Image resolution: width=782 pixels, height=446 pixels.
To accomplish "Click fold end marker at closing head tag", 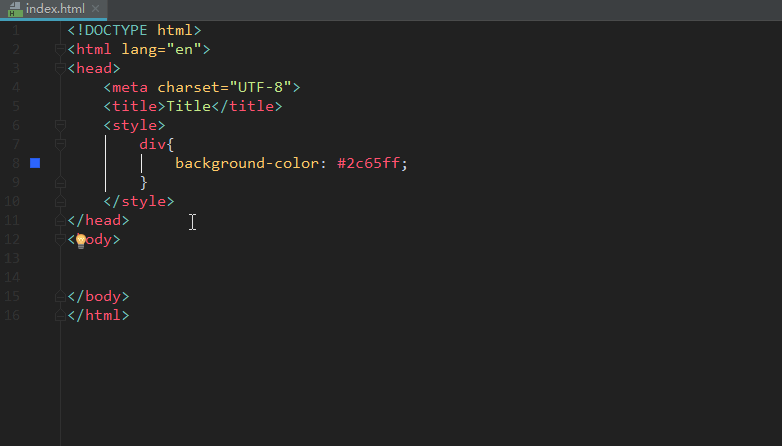I will (60, 221).
